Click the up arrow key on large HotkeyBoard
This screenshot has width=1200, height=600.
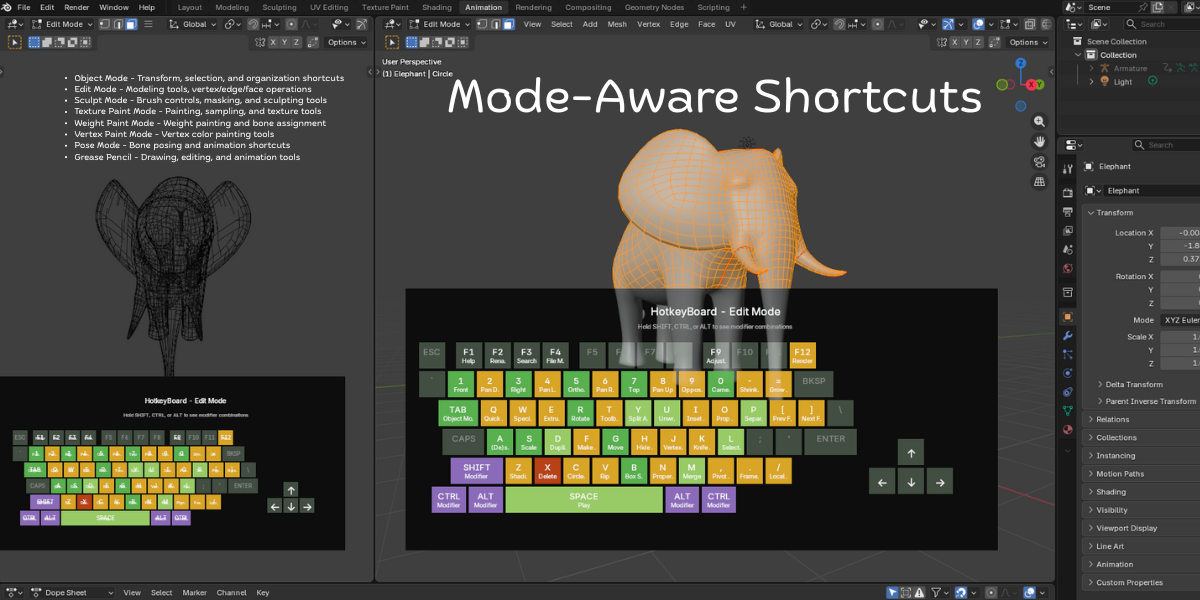point(911,453)
